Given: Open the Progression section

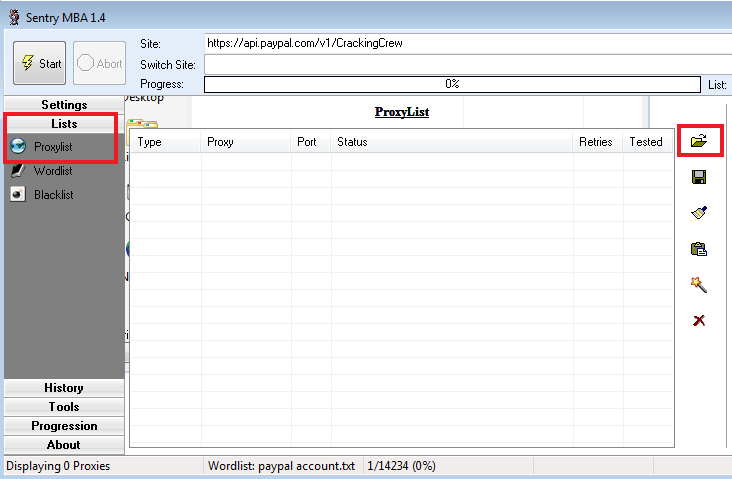Looking at the screenshot, I should (x=64, y=426).
